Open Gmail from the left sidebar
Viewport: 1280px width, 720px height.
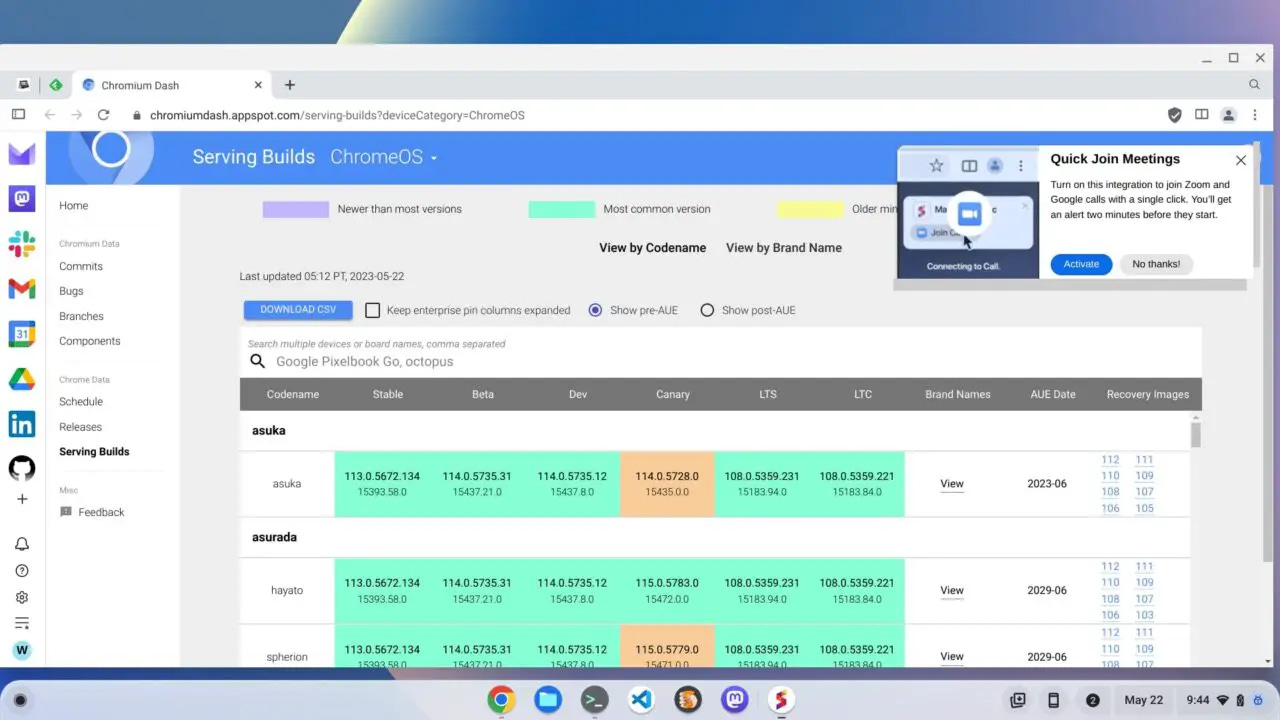(x=22, y=289)
